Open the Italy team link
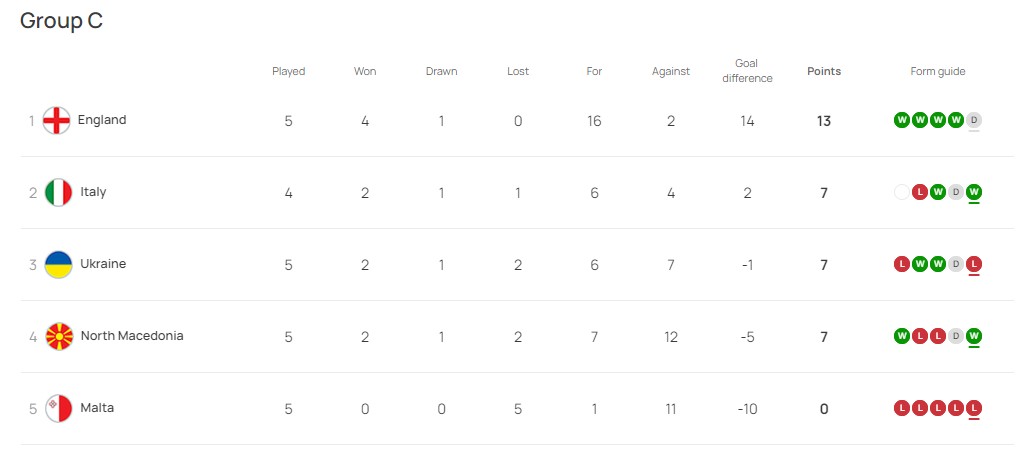The height and width of the screenshot is (457, 1032). pos(93,192)
